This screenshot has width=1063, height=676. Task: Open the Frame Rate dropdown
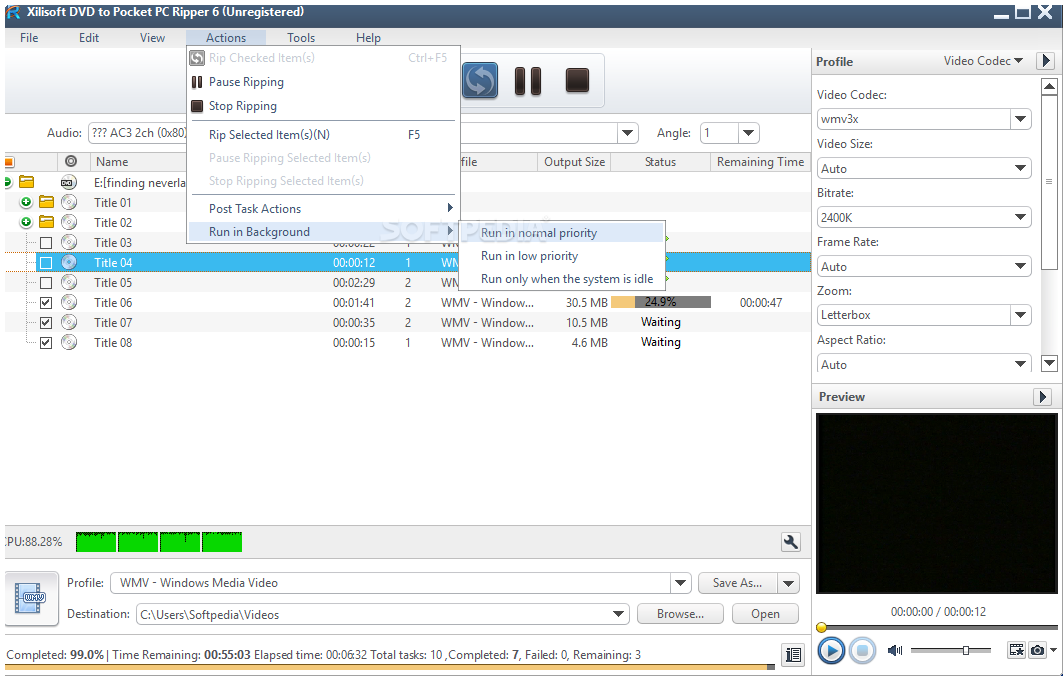[1020, 266]
